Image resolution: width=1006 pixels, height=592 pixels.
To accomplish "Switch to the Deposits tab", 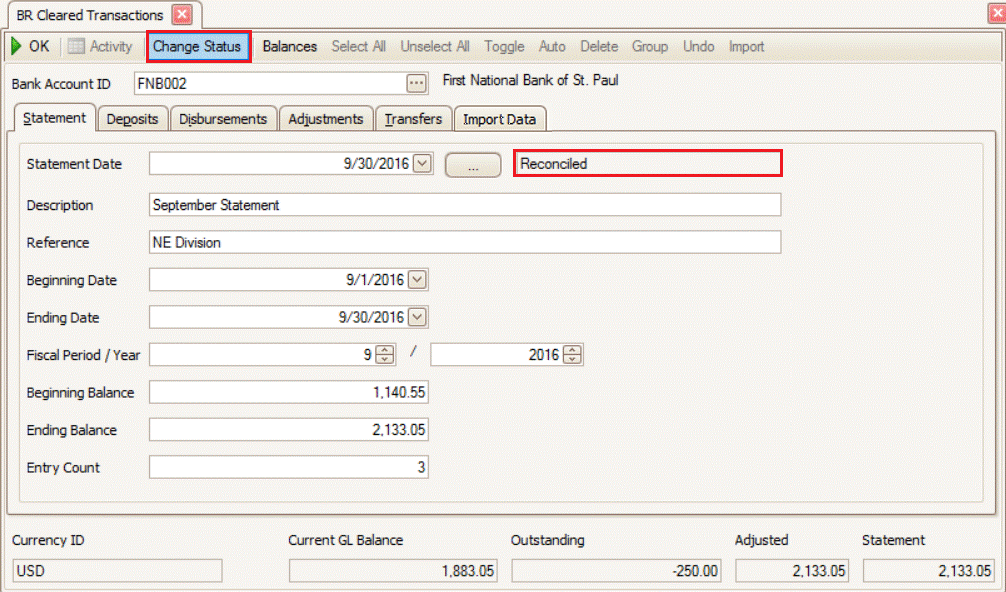I will point(132,119).
